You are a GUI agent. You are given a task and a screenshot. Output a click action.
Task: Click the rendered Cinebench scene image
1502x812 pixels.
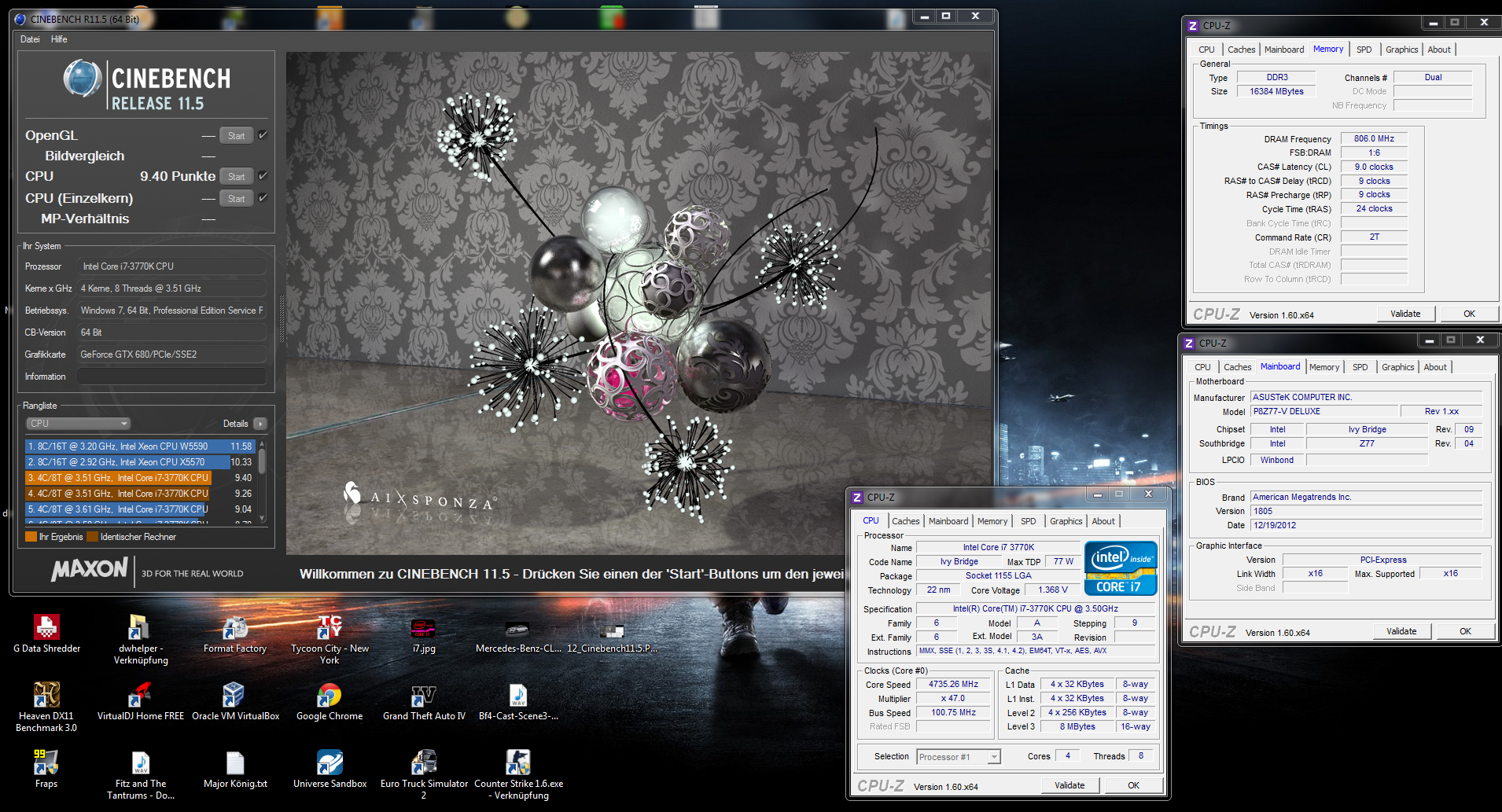(x=640, y=303)
